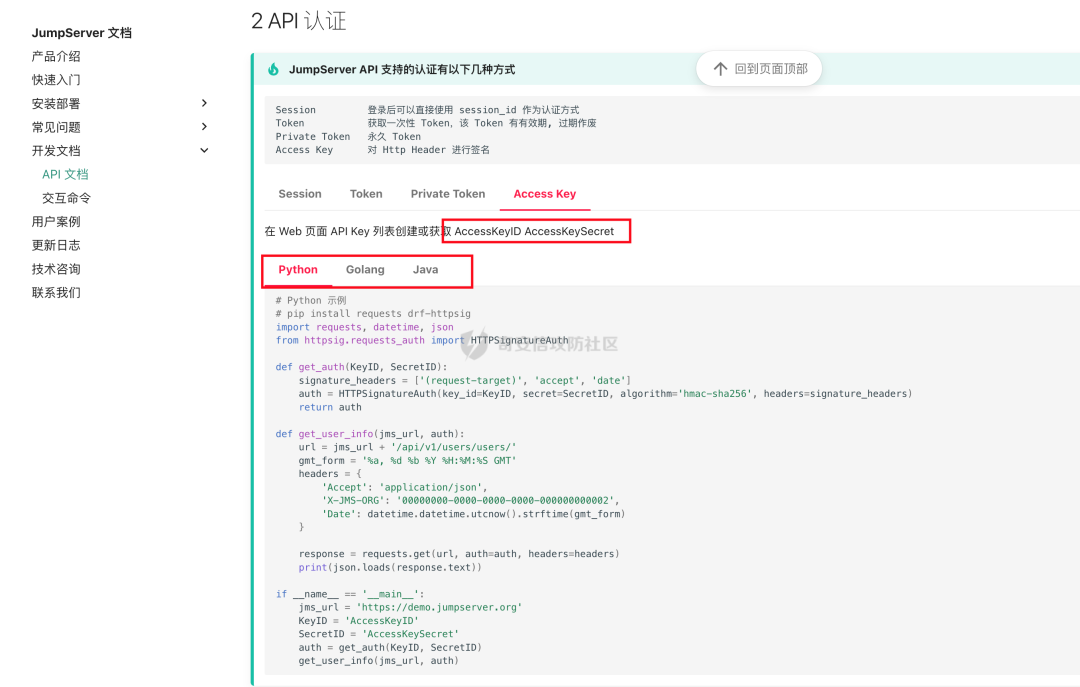Click '/api/v1/users/users/' URL line in code
This screenshot has height=687, width=1080.
click(x=407, y=447)
